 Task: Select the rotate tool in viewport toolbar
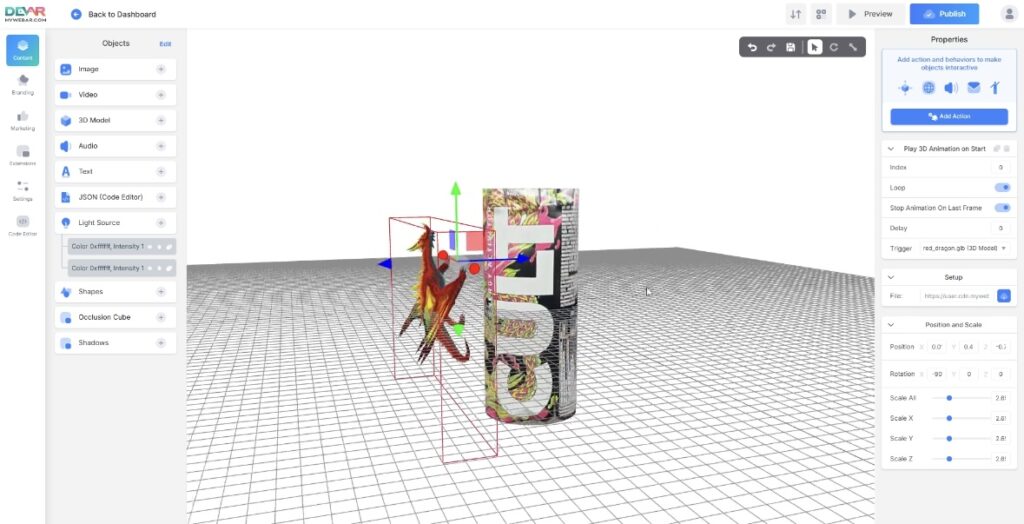833,47
